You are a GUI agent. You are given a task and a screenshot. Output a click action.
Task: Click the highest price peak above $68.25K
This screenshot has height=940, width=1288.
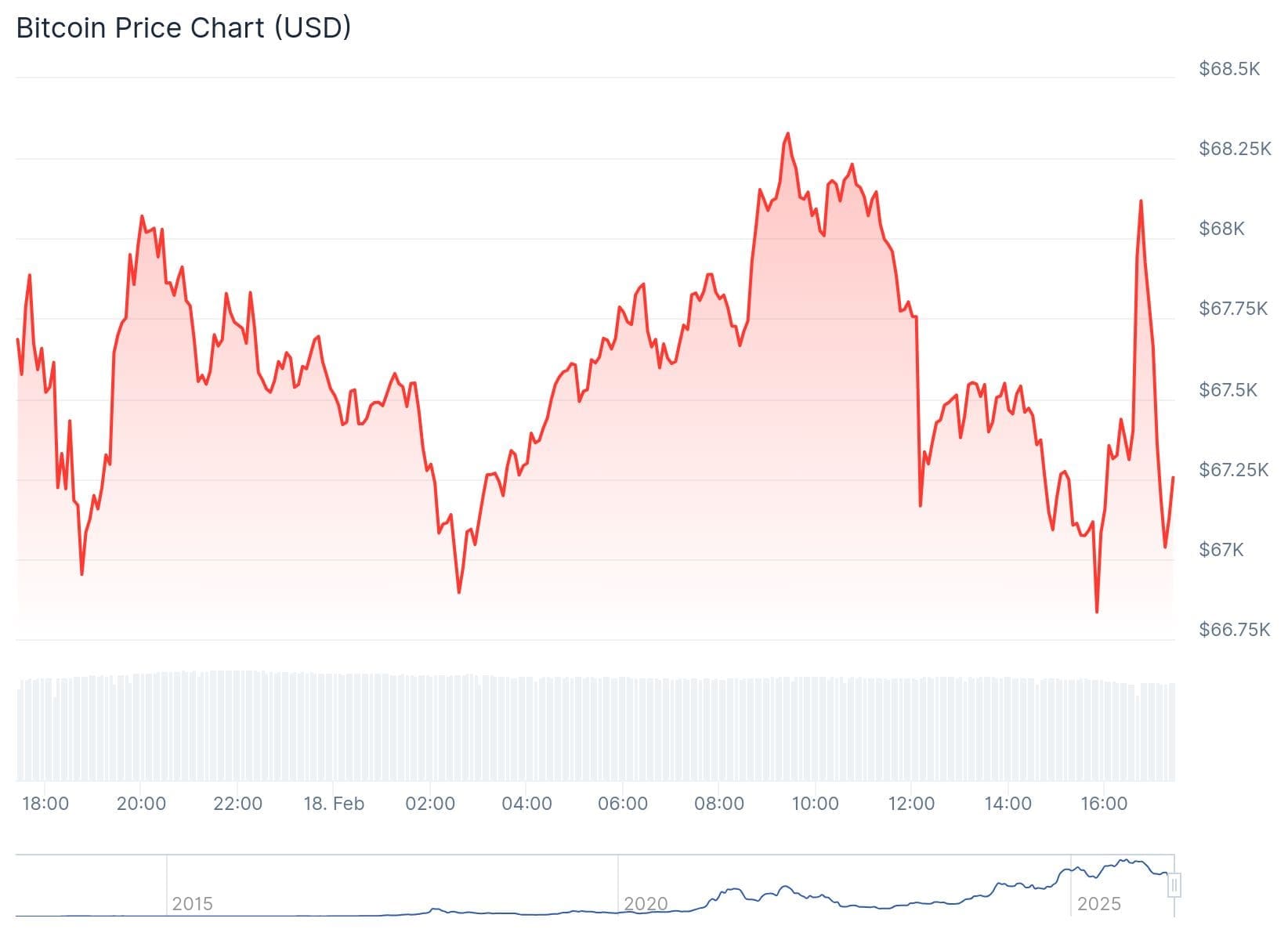[x=787, y=134]
